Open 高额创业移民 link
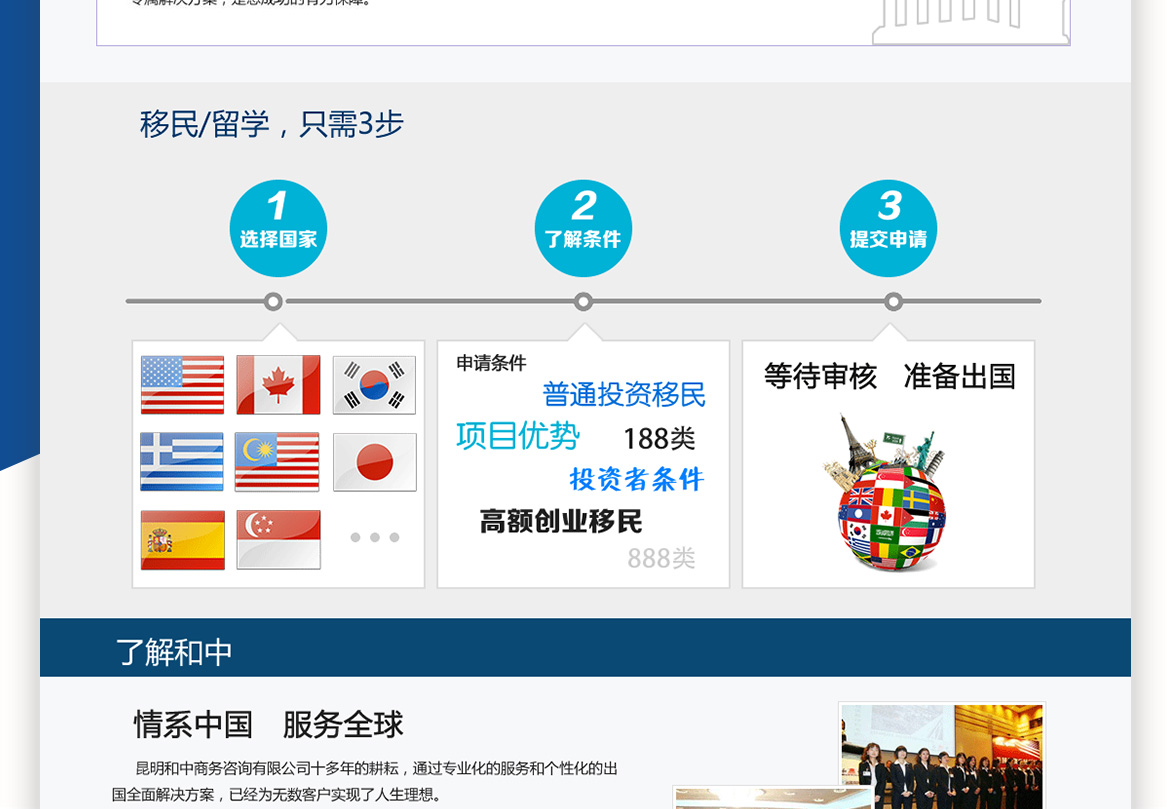The image size is (1167, 809). coord(561,522)
